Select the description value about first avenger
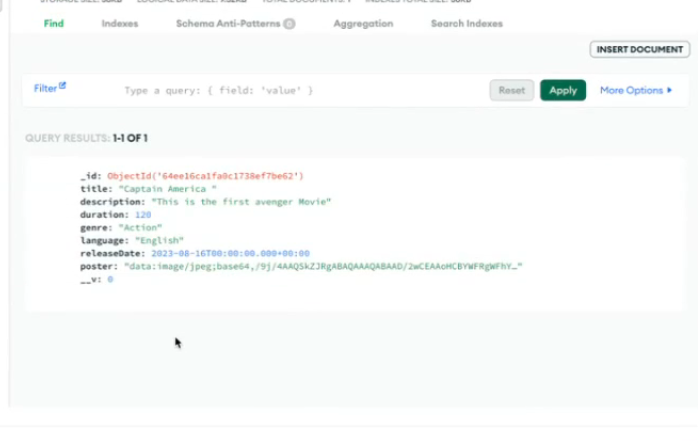 click(x=241, y=202)
